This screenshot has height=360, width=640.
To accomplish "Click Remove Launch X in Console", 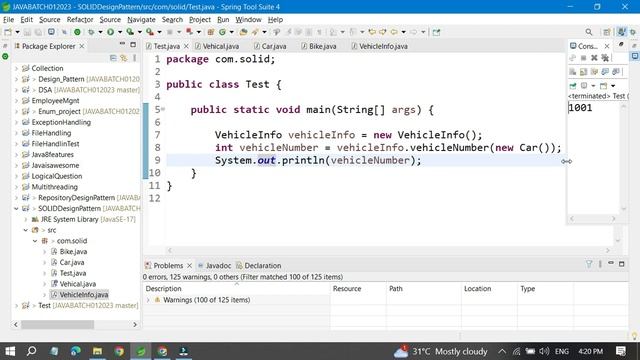I will click(594, 58).
